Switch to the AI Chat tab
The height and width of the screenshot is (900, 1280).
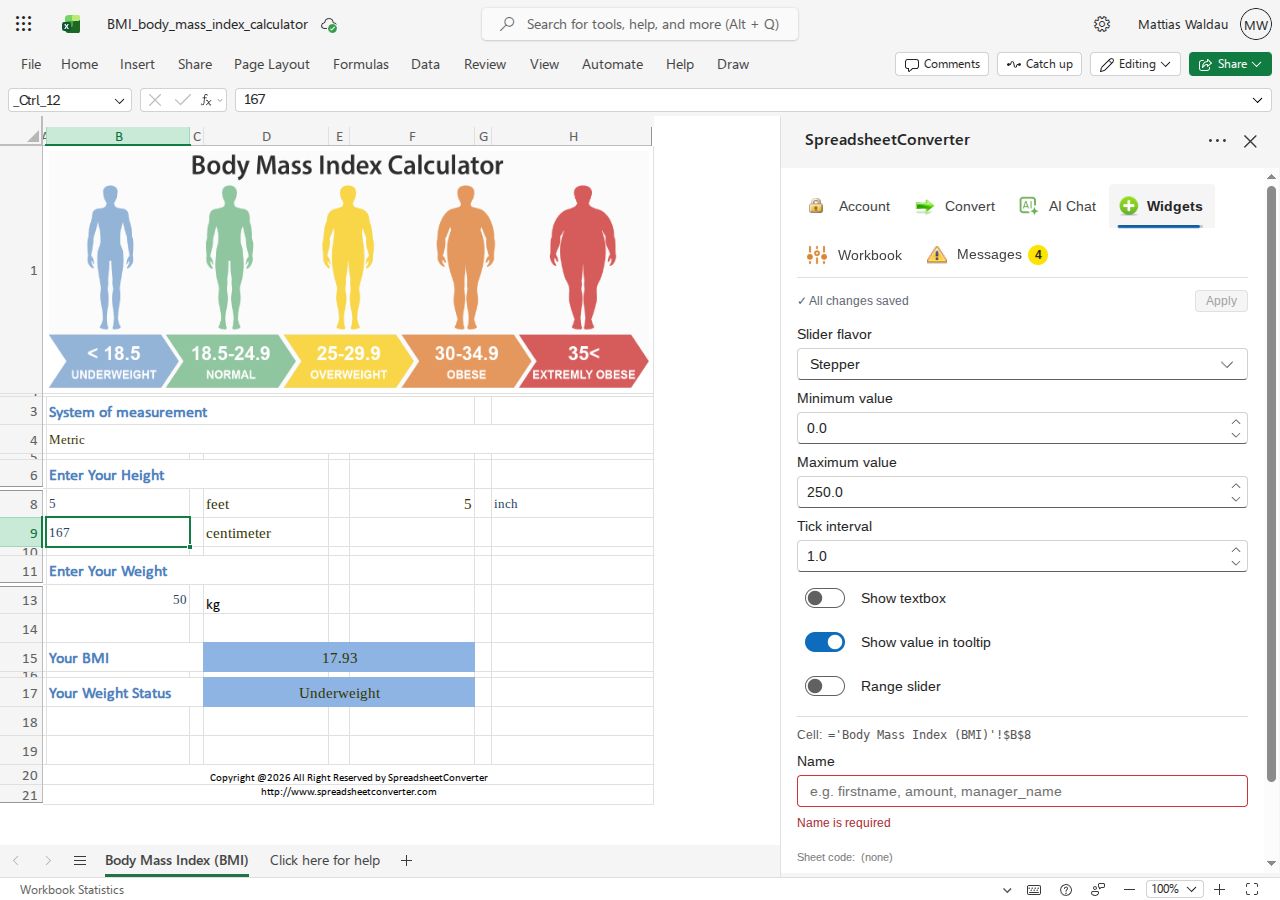[x=1057, y=206]
